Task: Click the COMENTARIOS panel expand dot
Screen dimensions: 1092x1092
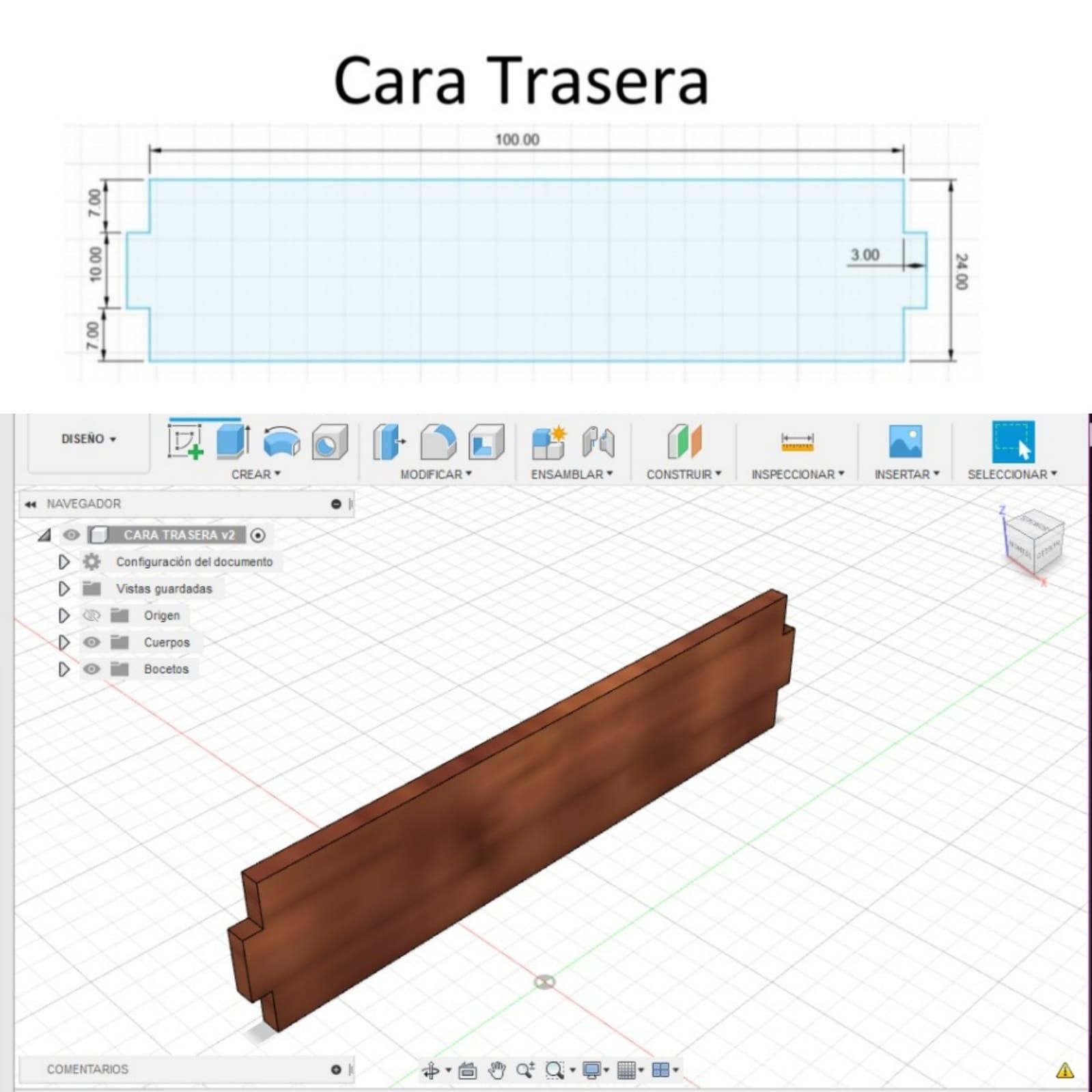Action: coord(336,1069)
